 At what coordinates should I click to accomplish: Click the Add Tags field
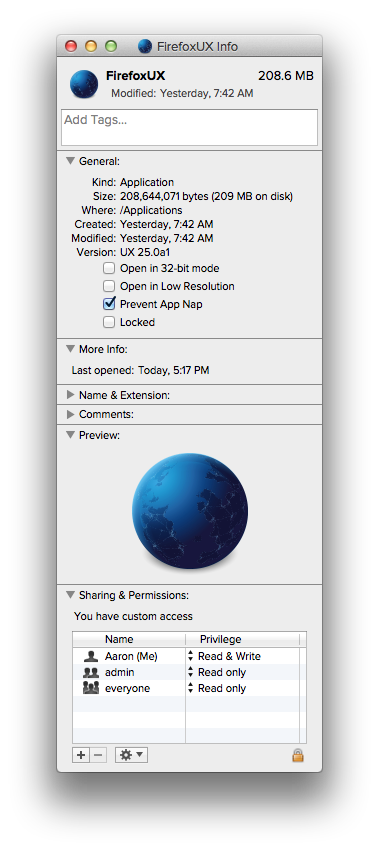(190, 128)
